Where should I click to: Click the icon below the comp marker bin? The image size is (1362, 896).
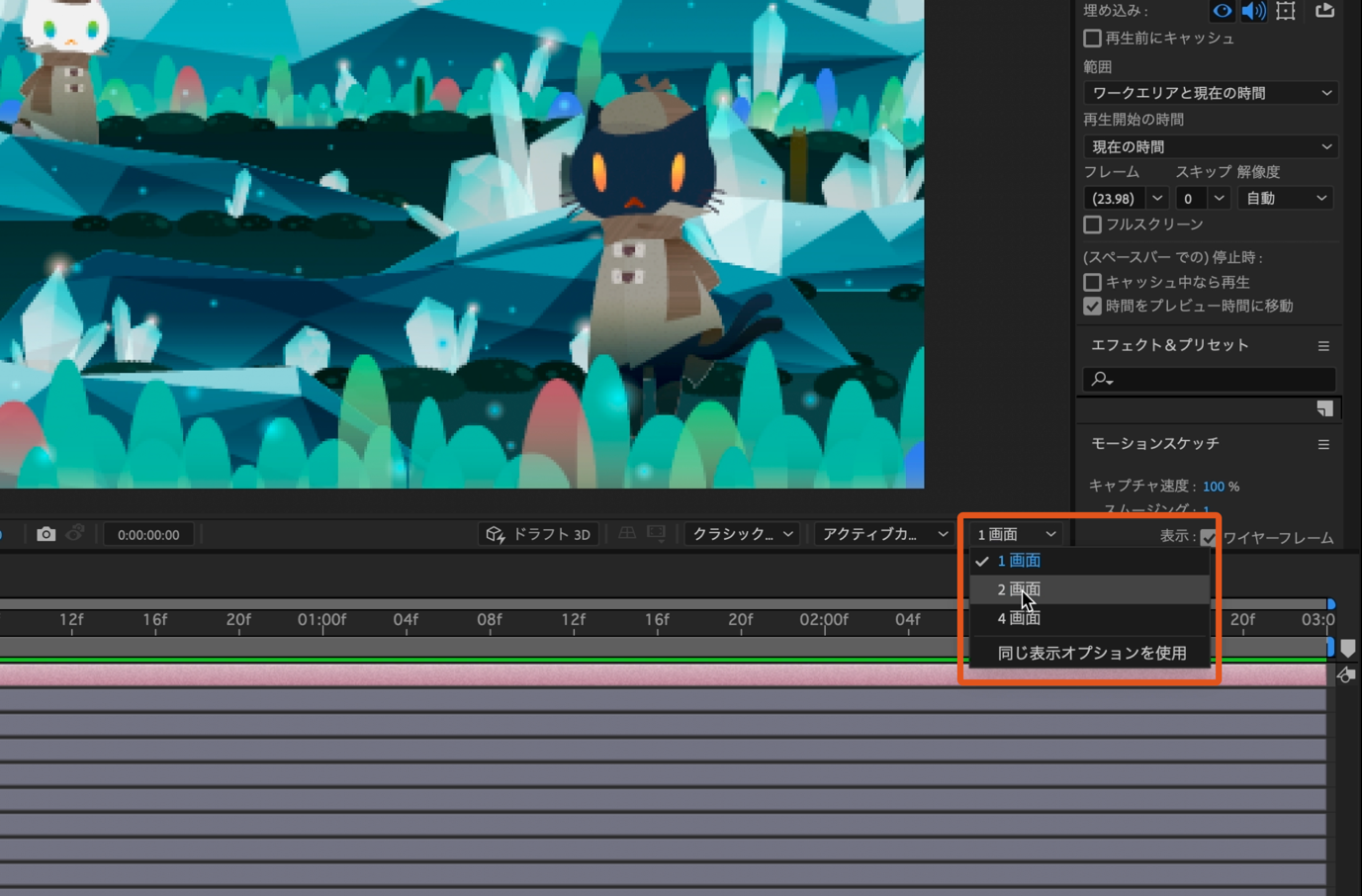click(1346, 674)
